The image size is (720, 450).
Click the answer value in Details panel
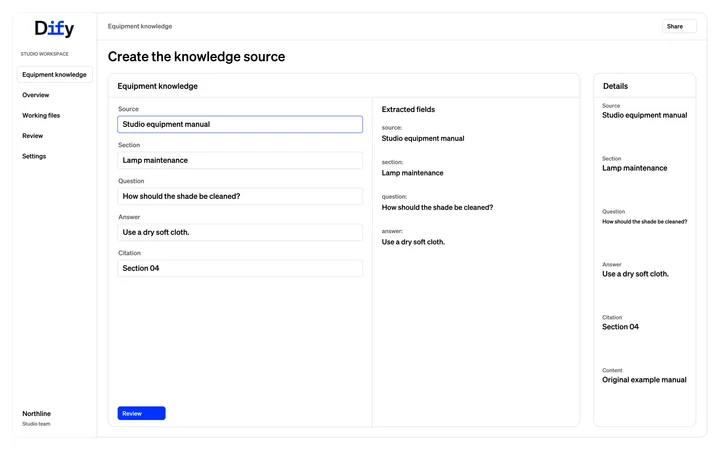(x=636, y=274)
